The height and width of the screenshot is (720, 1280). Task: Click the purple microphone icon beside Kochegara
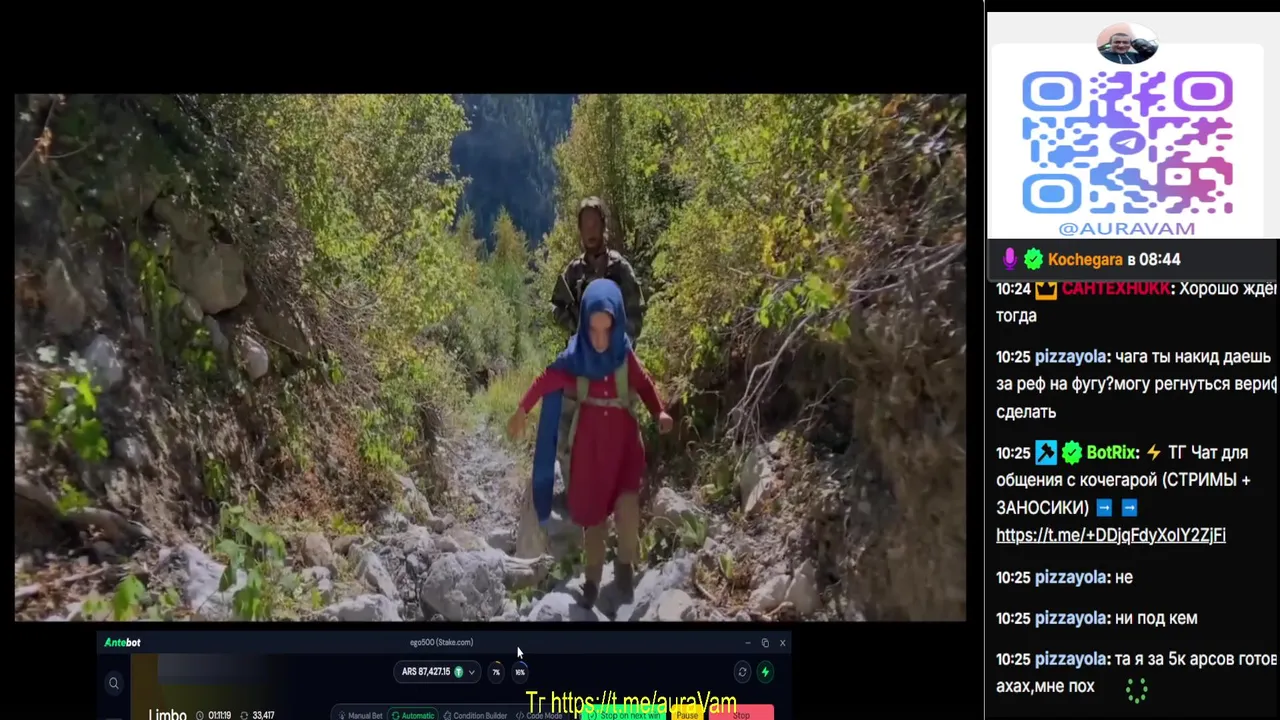(1009, 259)
